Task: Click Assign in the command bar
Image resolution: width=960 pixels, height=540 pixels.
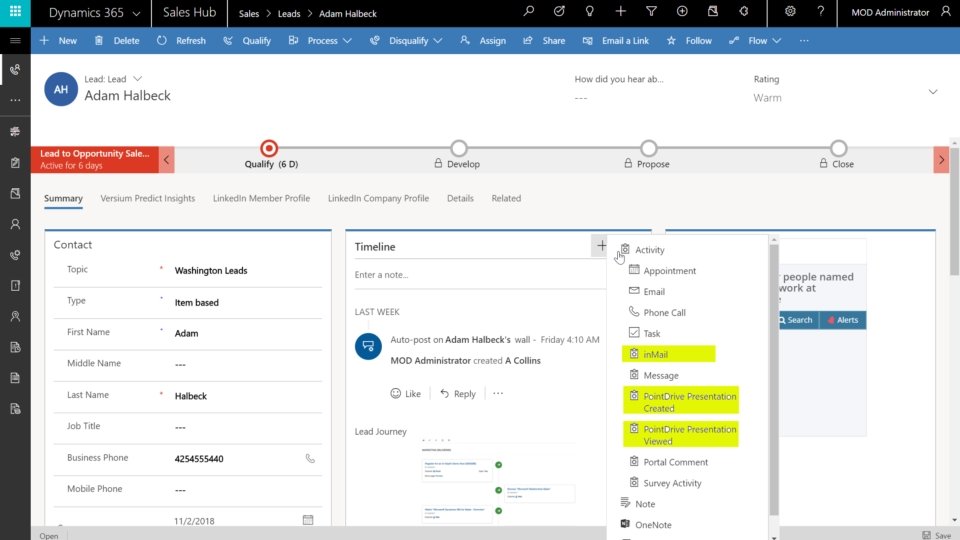Action: pos(484,40)
